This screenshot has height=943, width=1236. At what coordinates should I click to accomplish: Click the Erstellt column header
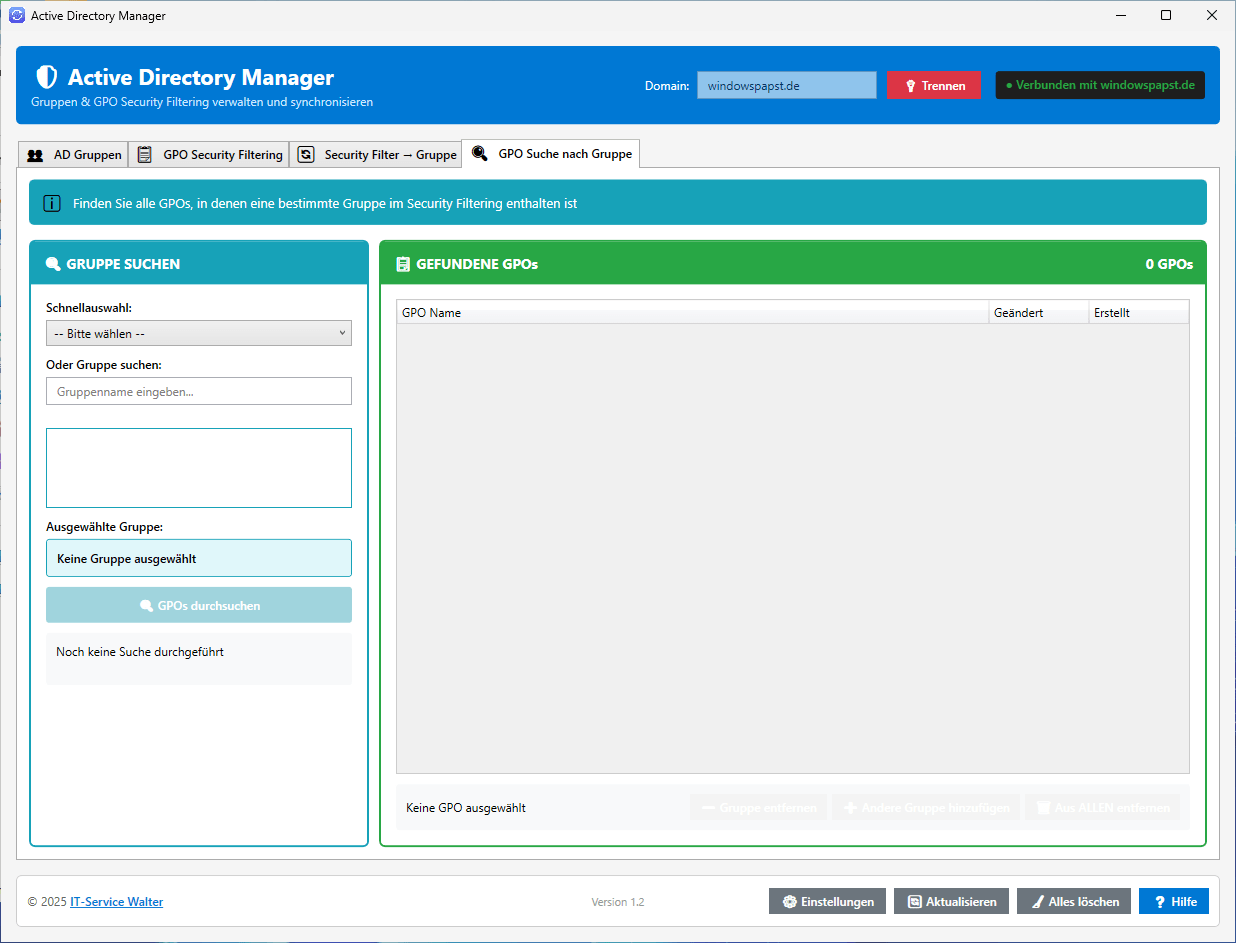point(1138,313)
